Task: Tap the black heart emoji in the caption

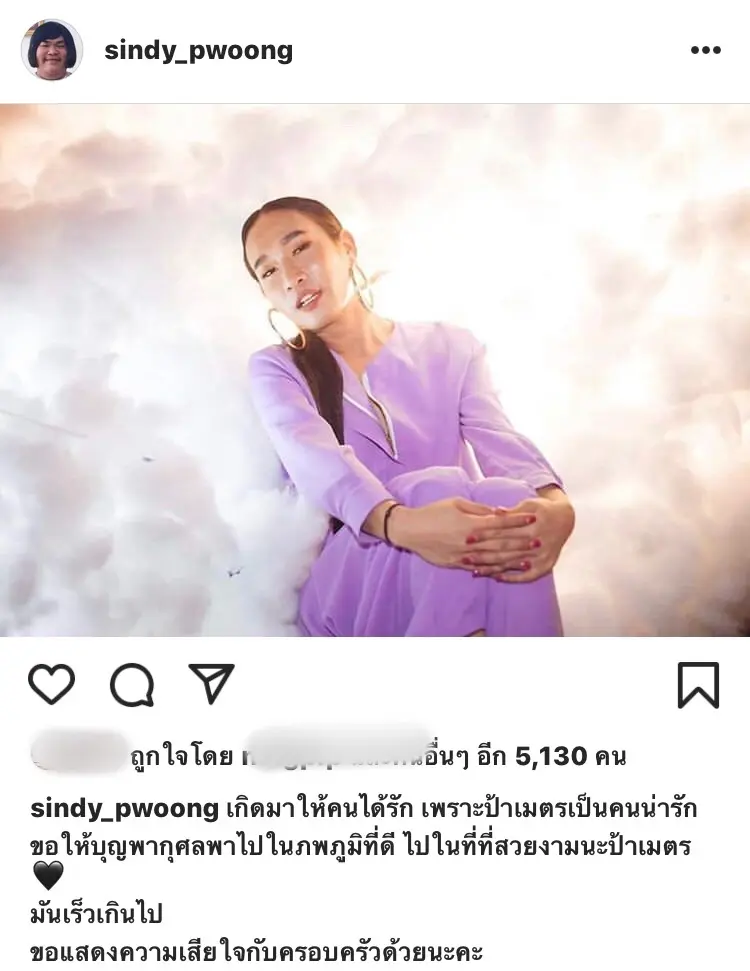Action: pyautogui.click(x=47, y=876)
